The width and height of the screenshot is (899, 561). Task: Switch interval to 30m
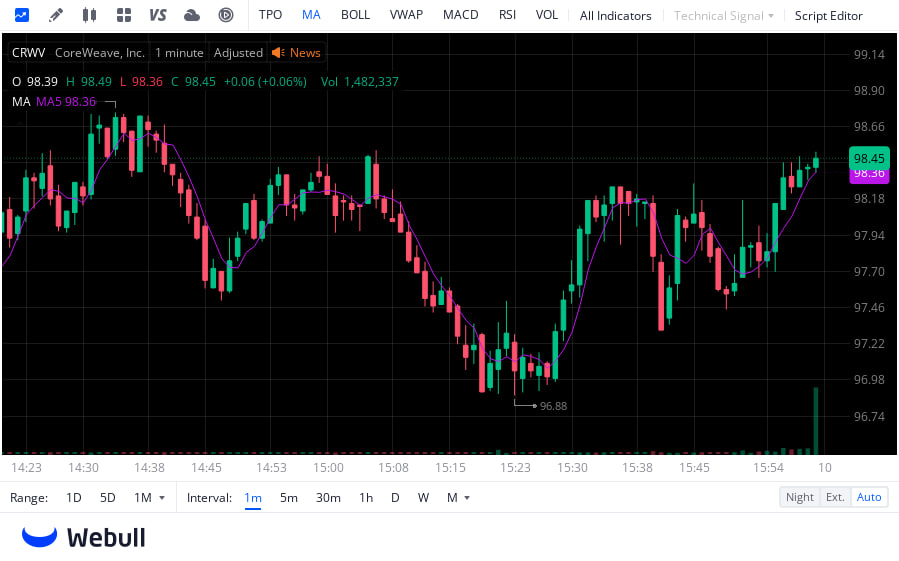pyautogui.click(x=329, y=498)
